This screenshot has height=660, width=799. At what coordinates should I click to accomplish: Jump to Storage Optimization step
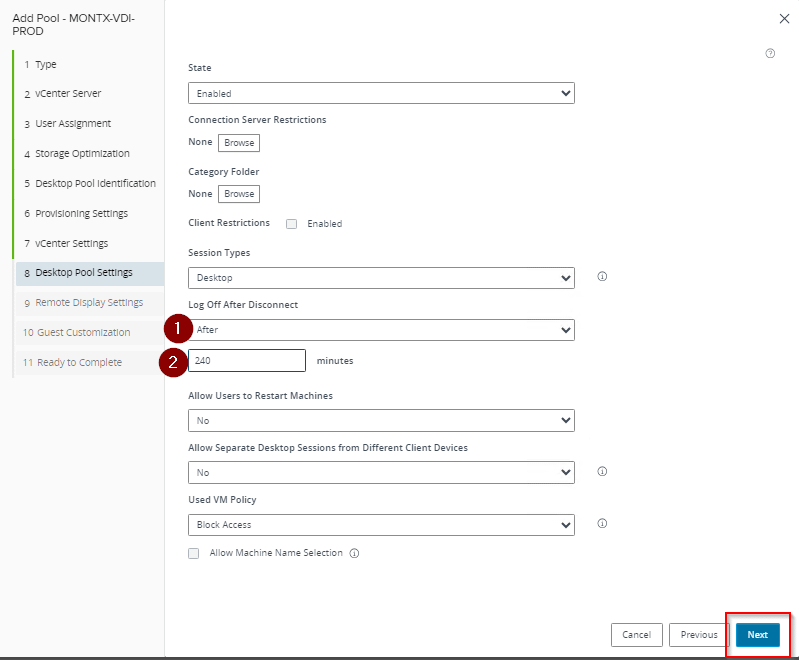click(82, 153)
